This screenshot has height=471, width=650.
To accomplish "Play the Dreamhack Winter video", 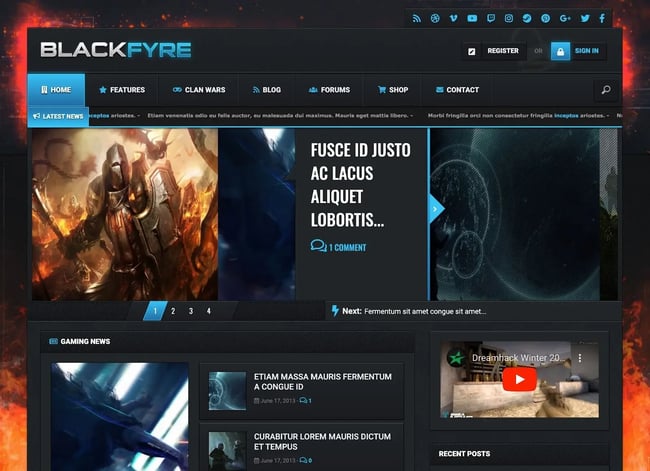I will coord(519,379).
